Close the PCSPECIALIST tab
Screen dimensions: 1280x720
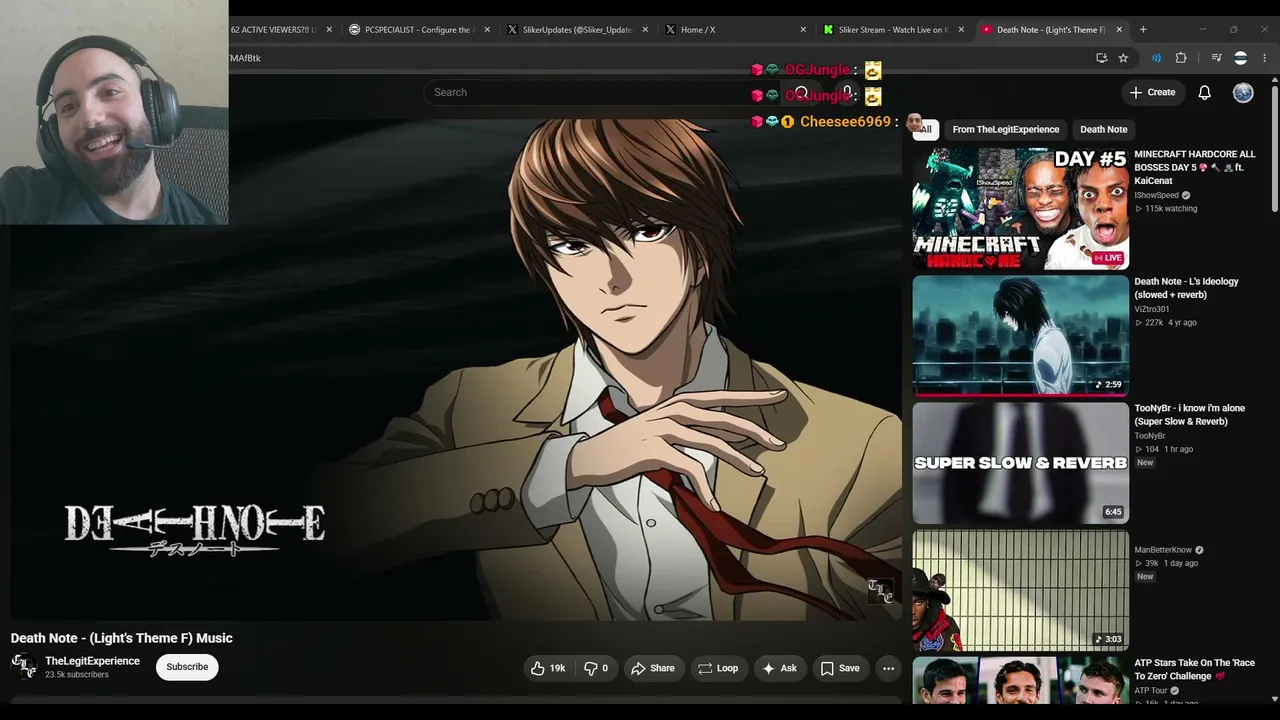487,29
